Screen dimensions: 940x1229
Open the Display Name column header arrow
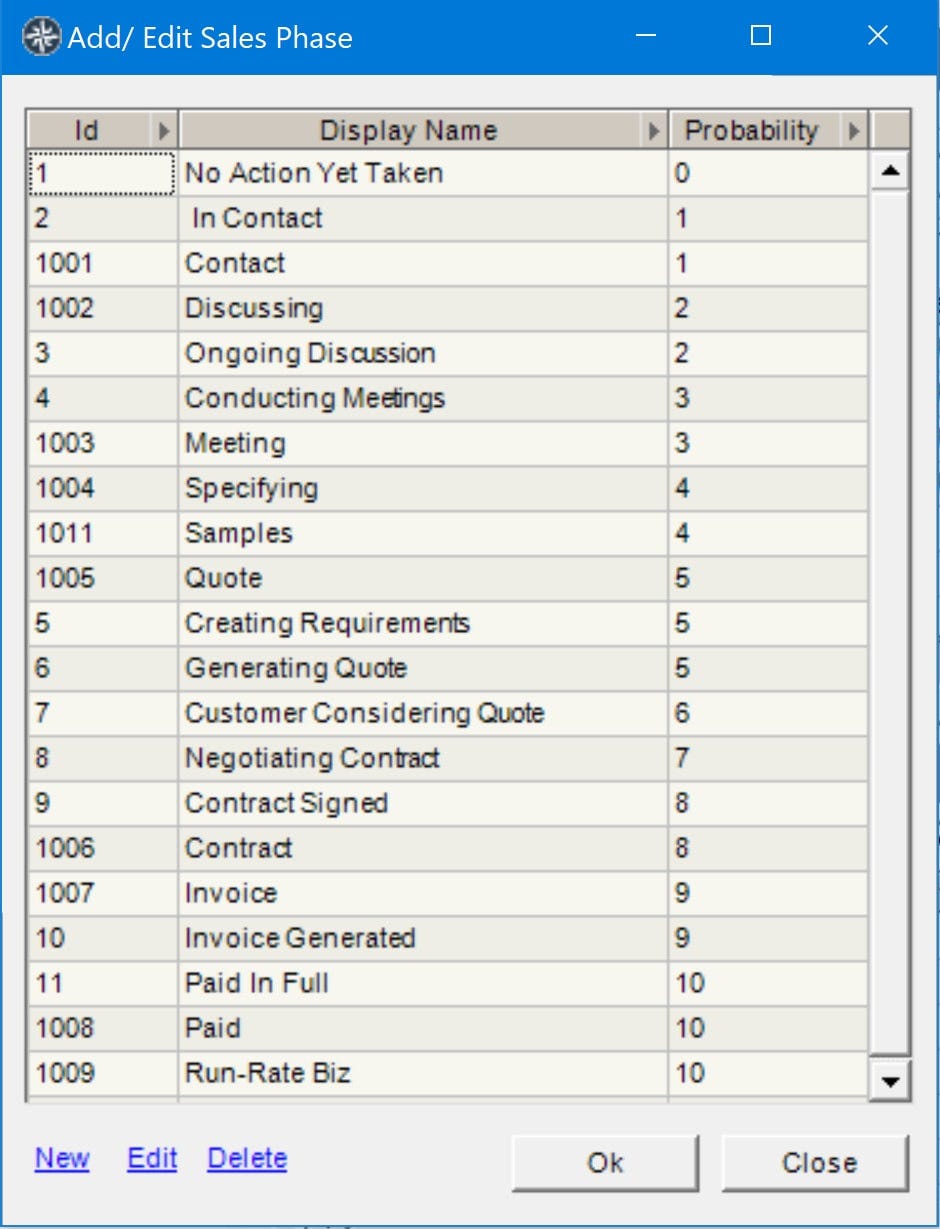point(655,131)
